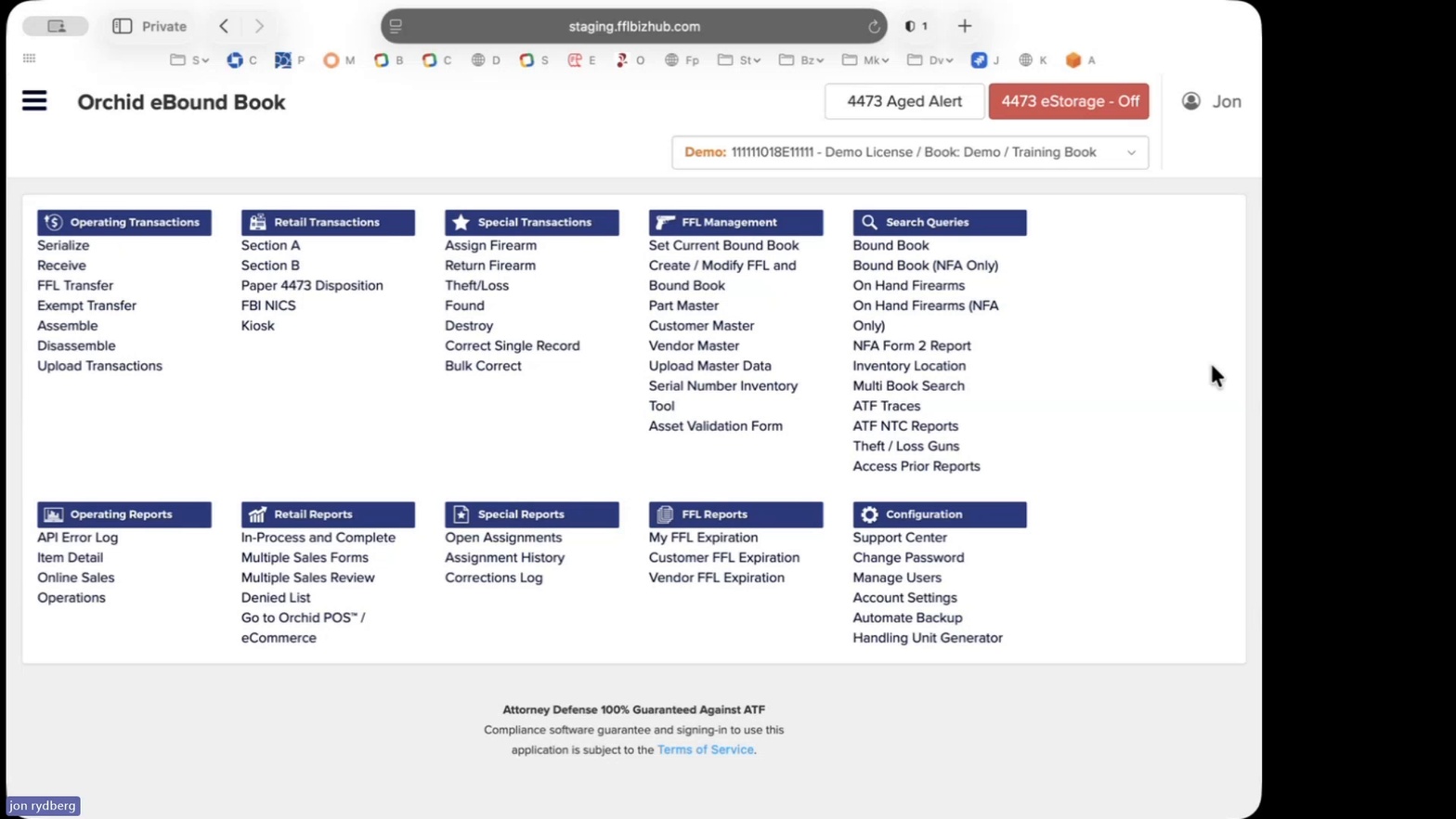Screen dimensions: 1456x819
Task: Click the FFL Management gun icon
Action: pos(665,222)
